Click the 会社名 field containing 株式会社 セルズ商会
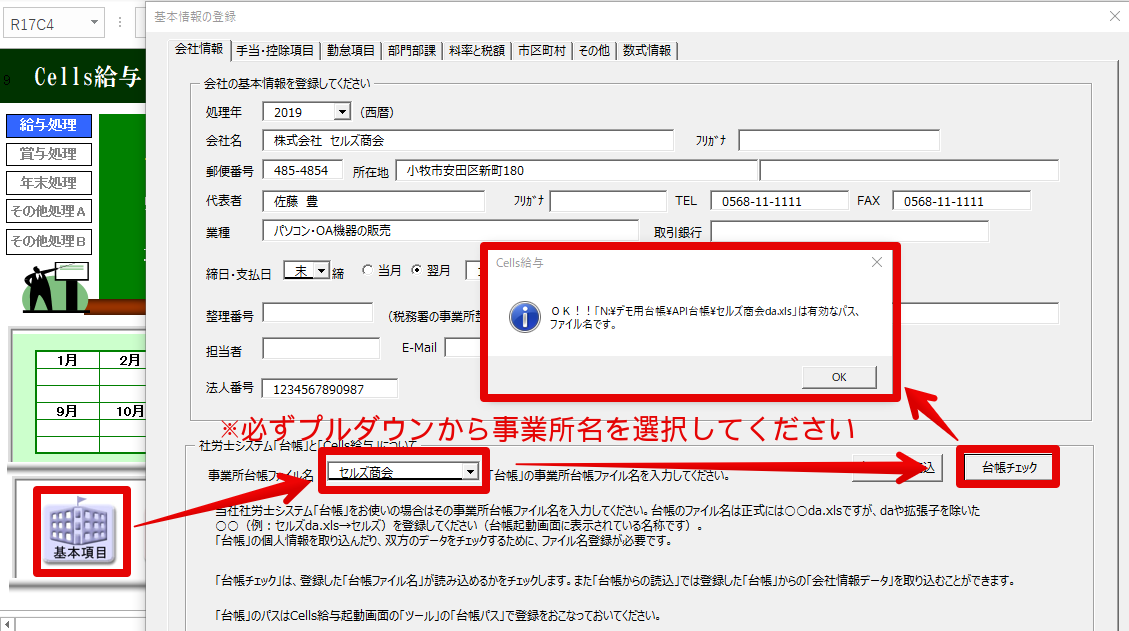Viewport: 1129px width, 631px height. click(468, 140)
